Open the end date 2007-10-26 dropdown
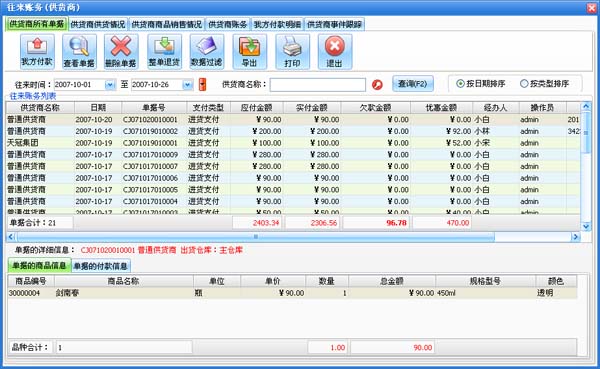This screenshot has height=369, width=600. click(188, 85)
